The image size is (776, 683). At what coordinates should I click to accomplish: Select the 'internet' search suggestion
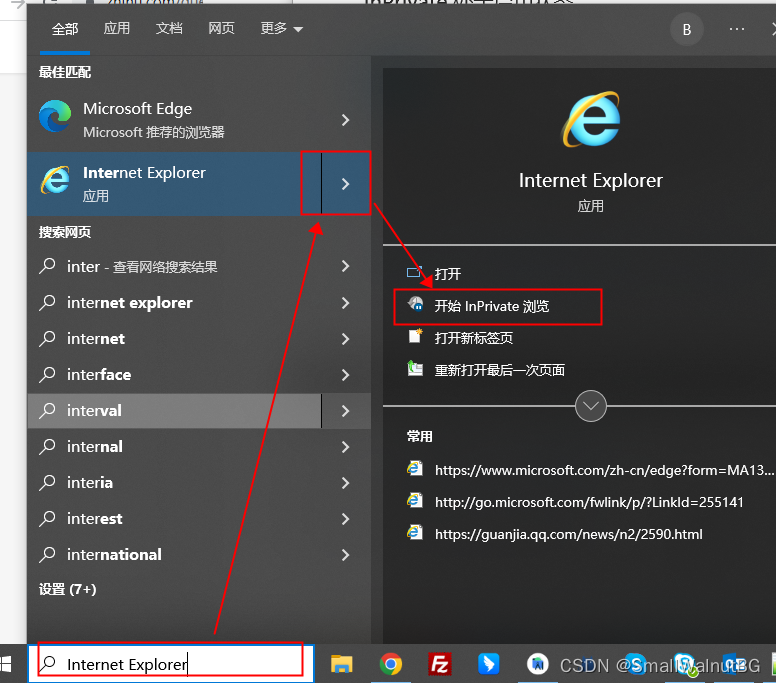click(173, 339)
